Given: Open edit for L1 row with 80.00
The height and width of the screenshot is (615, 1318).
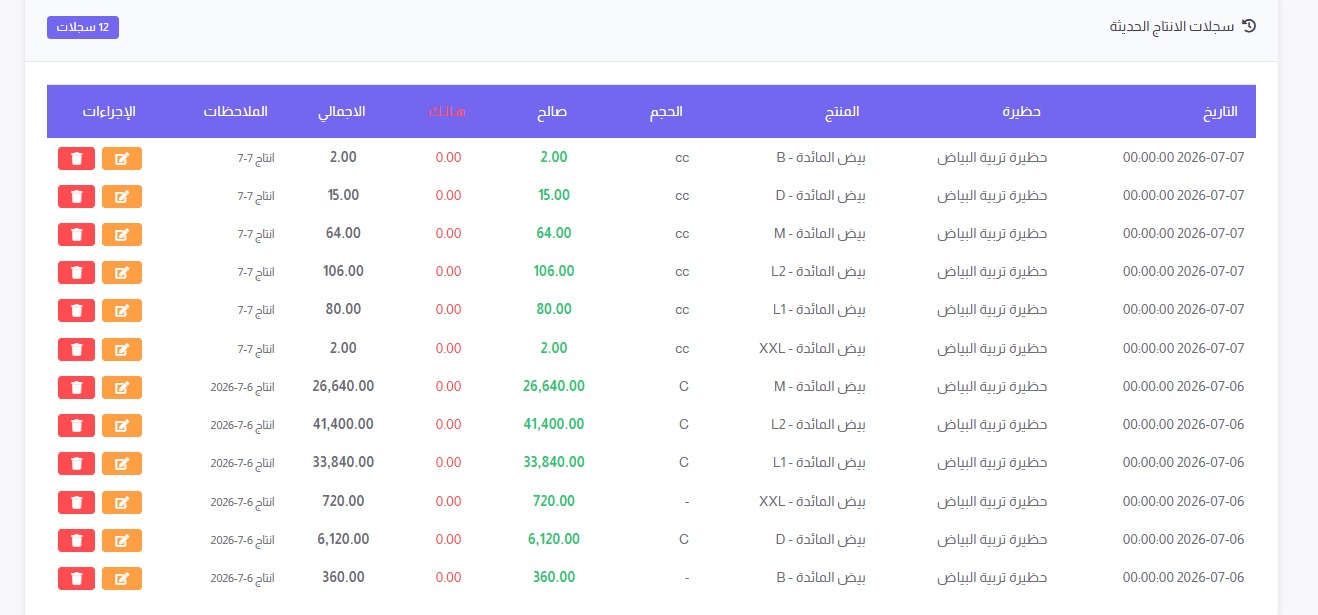Looking at the screenshot, I should click(x=122, y=310).
